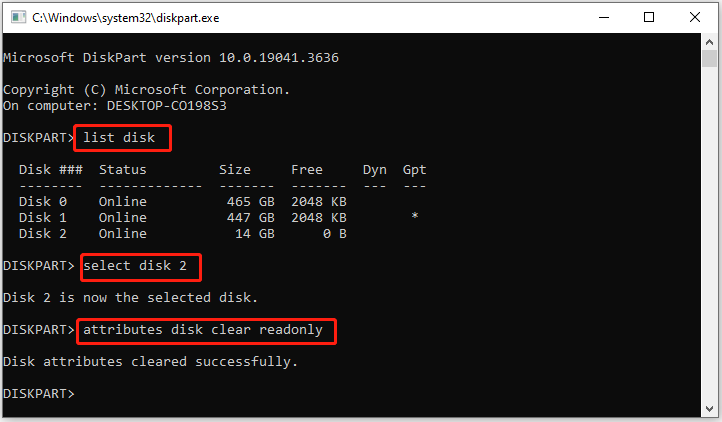The height and width of the screenshot is (422, 722).
Task: Click the last empty DISKPART> prompt
Action: [x=39, y=393]
